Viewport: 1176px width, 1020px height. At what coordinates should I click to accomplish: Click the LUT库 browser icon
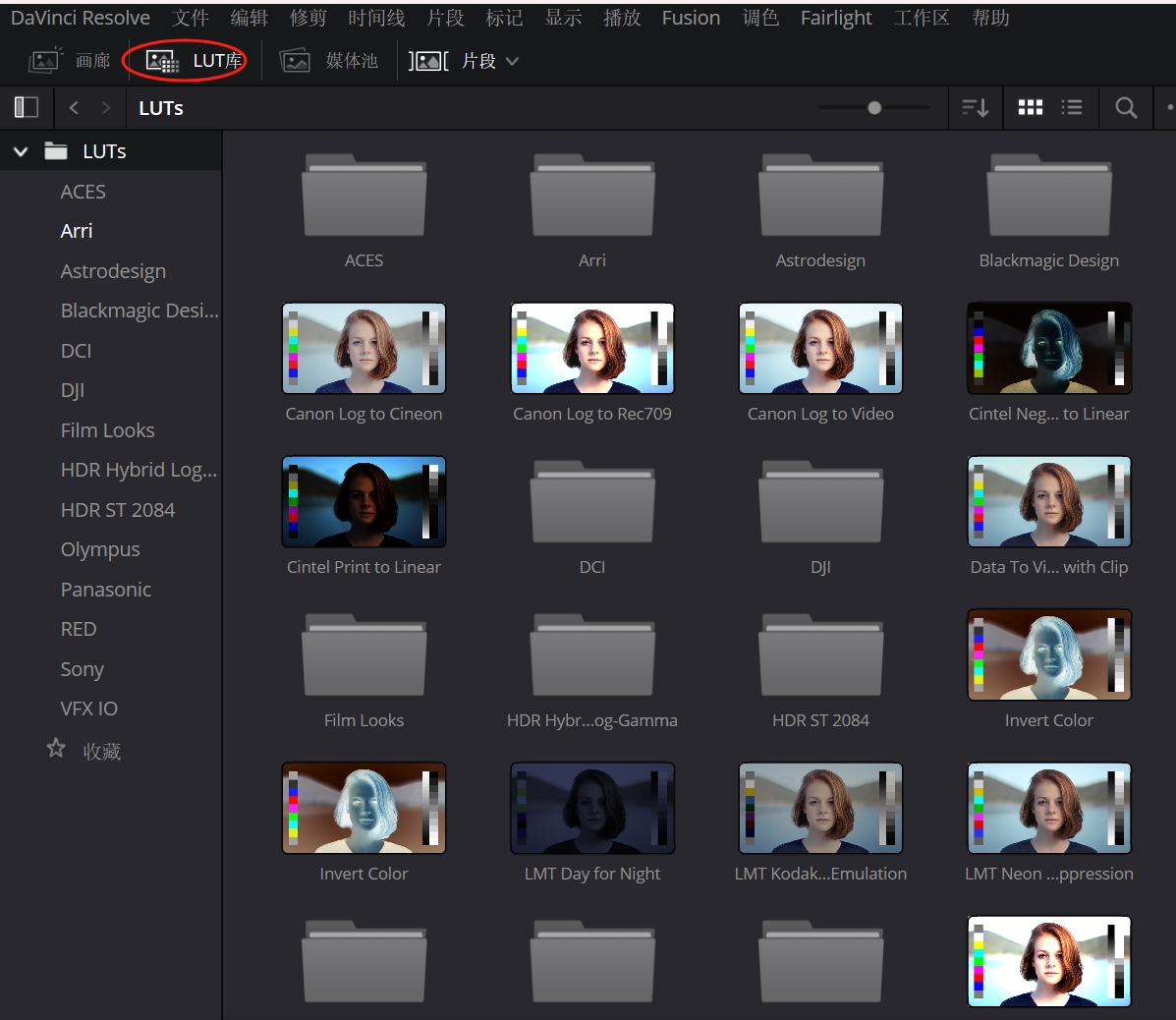pyautogui.click(x=162, y=61)
